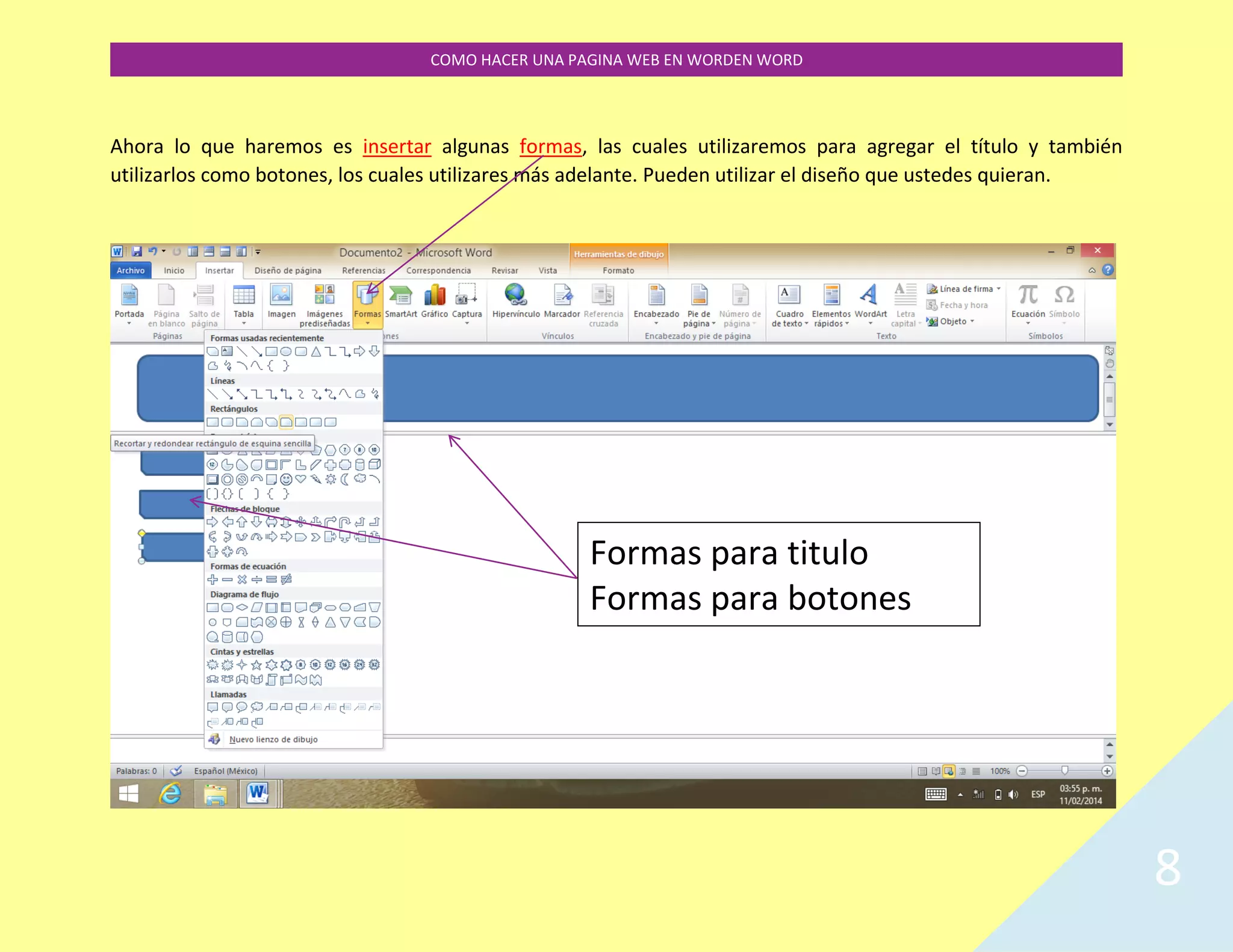Open Internet Explorer from the taskbar
This screenshot has width=1233, height=952.
point(170,794)
